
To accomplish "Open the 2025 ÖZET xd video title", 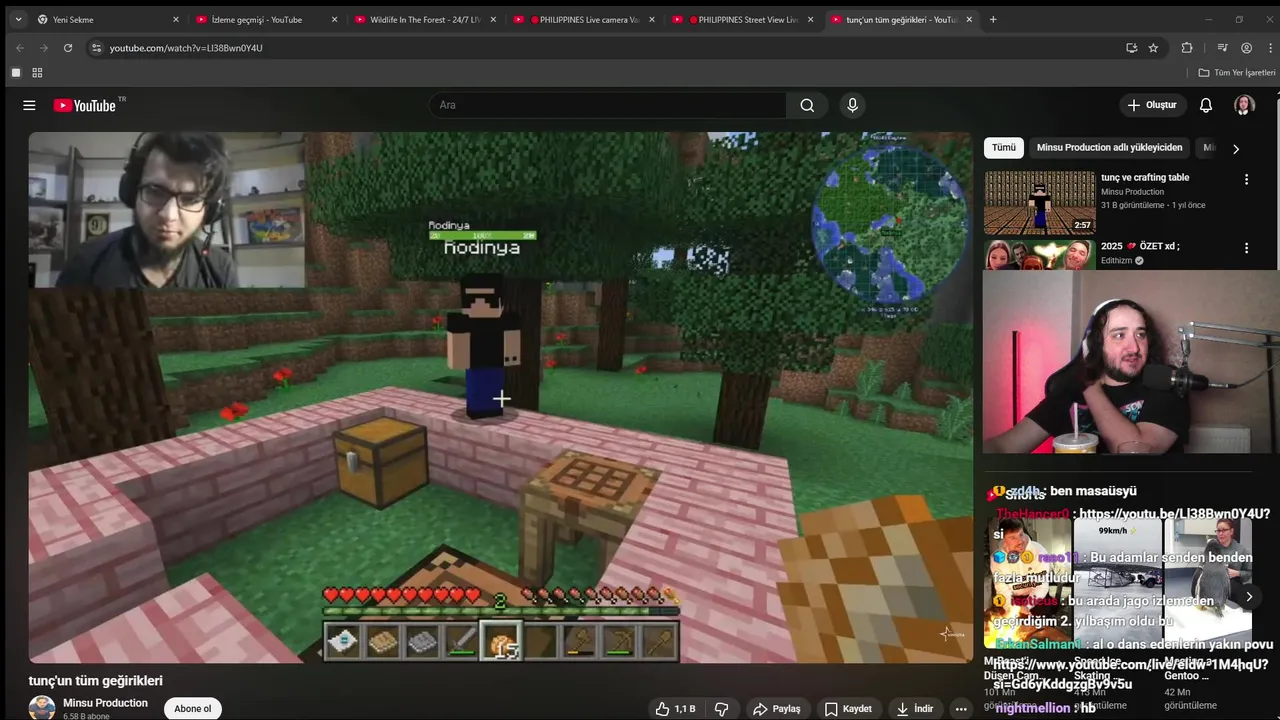I will coord(1140,246).
